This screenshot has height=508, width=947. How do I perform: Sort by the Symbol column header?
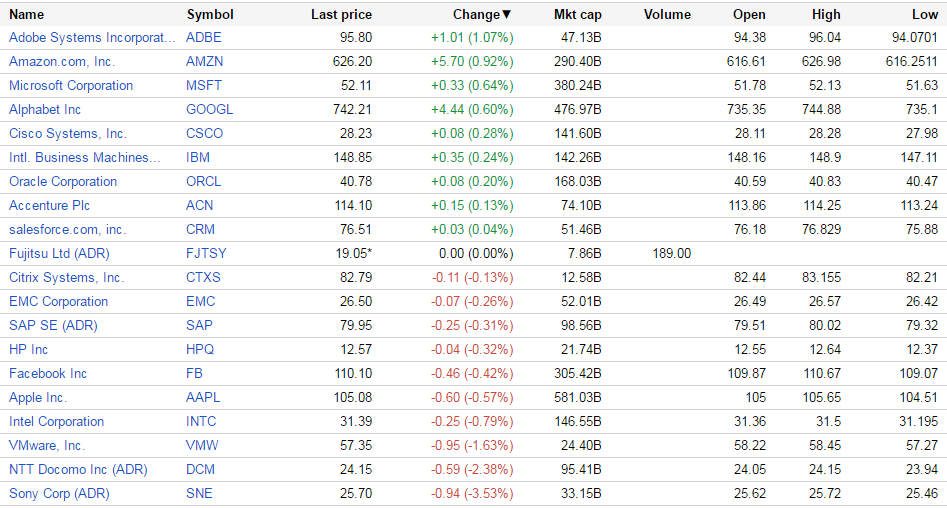click(x=210, y=14)
